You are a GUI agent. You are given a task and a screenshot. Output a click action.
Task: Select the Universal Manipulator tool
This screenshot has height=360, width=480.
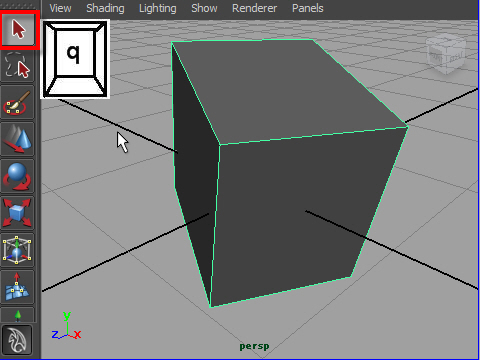tap(18, 250)
